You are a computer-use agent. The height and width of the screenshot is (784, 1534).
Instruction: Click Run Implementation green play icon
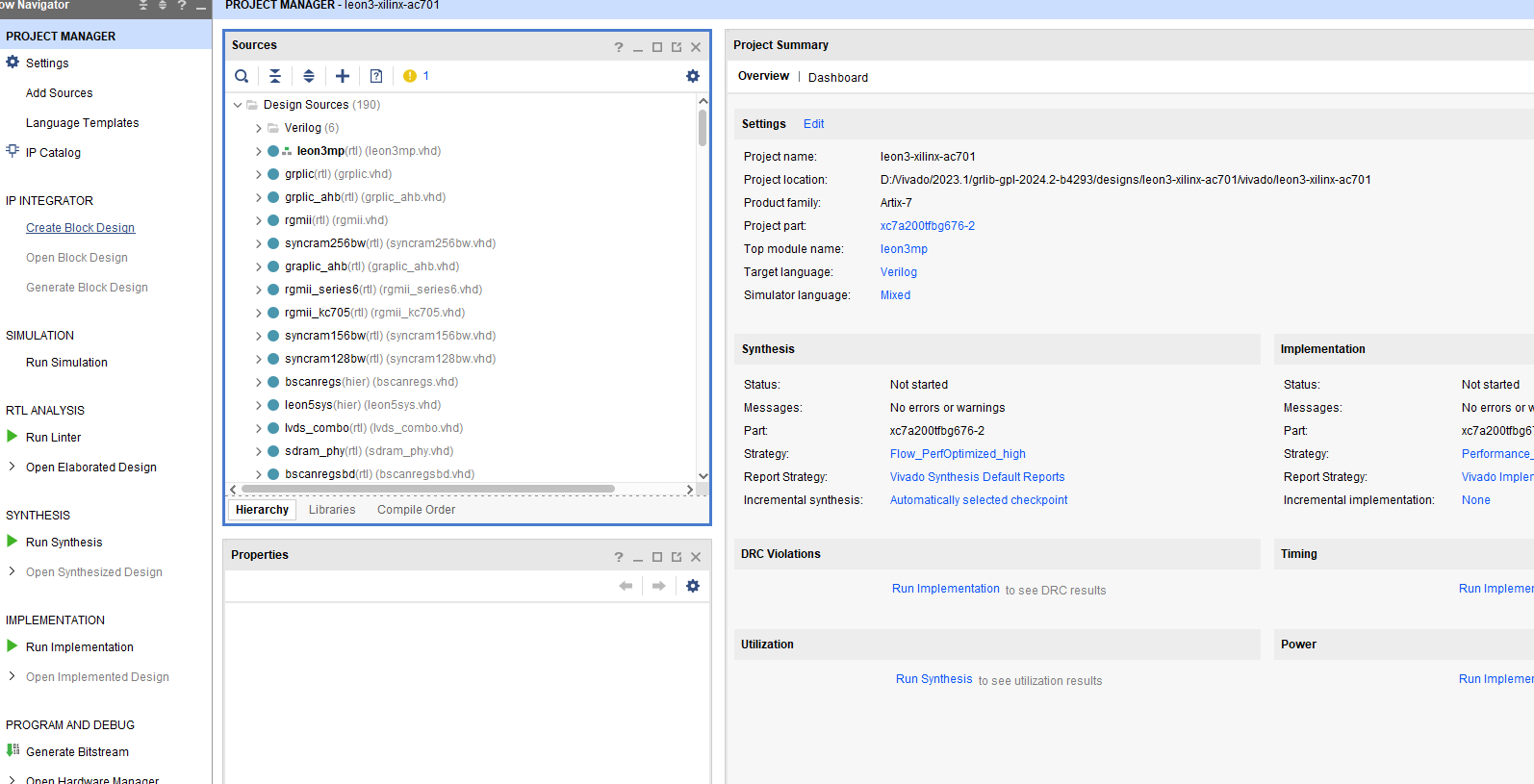13,645
